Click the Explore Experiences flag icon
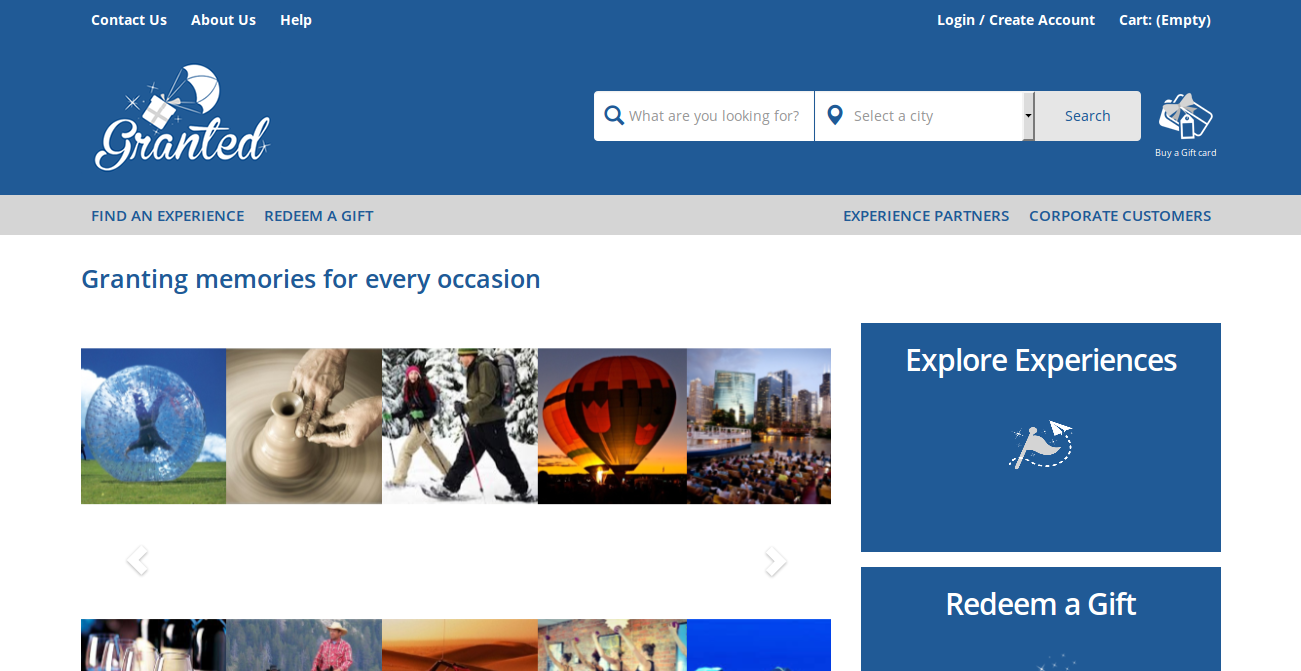 click(1040, 445)
